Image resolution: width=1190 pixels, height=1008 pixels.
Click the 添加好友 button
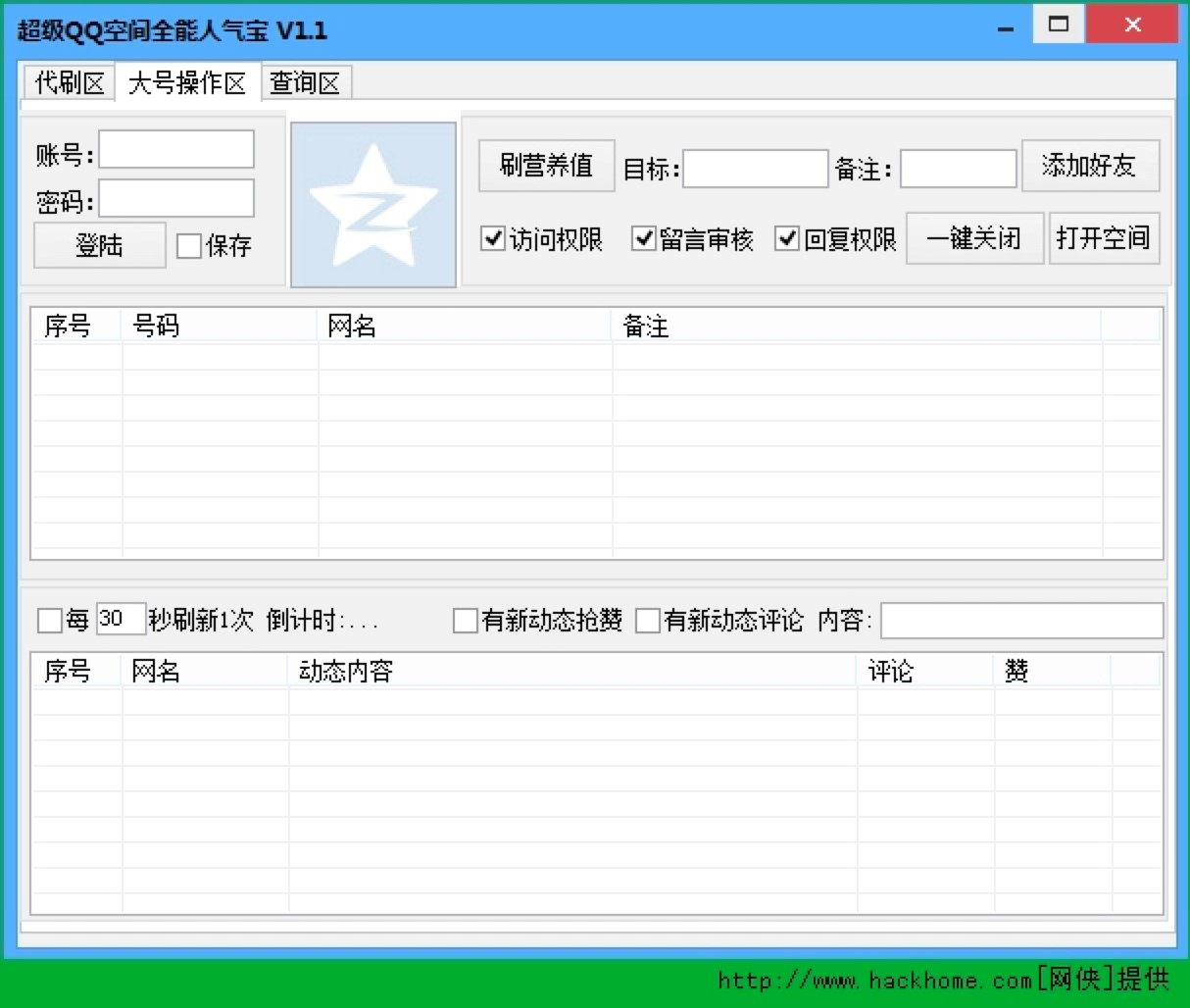click(x=1090, y=166)
